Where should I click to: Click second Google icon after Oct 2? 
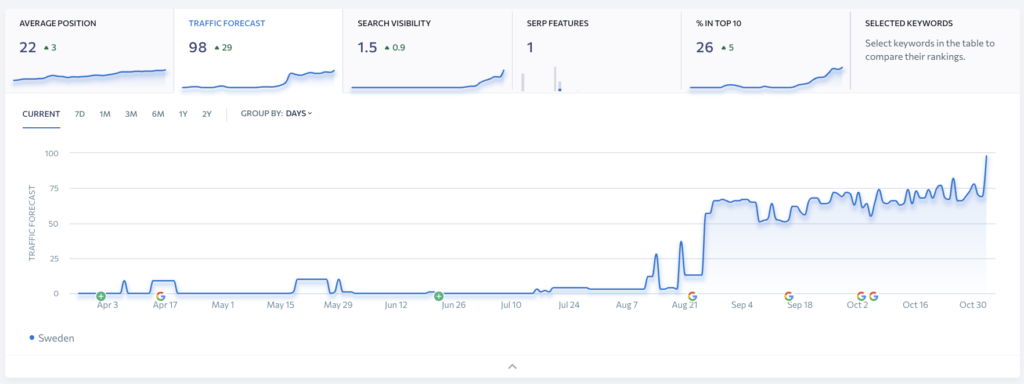click(x=873, y=296)
